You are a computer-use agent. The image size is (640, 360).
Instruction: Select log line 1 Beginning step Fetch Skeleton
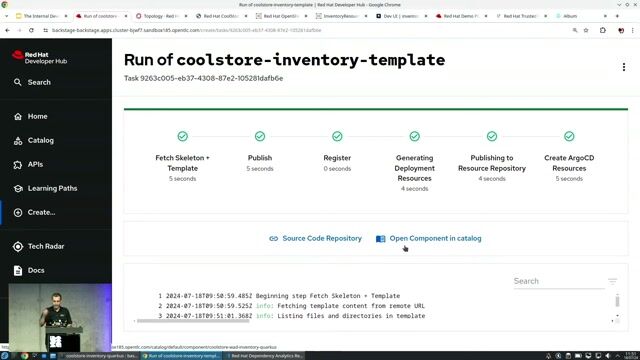279,296
